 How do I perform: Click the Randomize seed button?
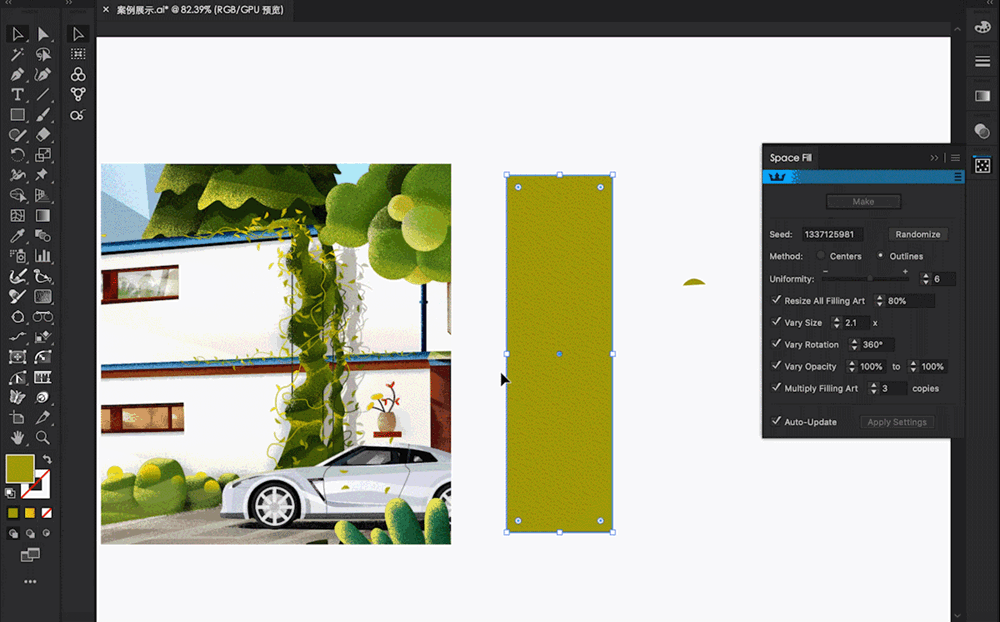tap(918, 234)
